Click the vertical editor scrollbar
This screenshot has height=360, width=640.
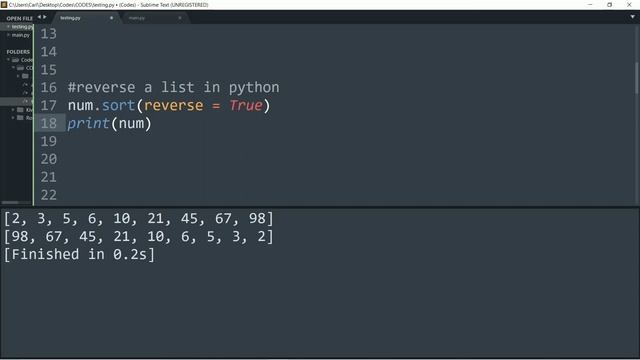coord(637,78)
